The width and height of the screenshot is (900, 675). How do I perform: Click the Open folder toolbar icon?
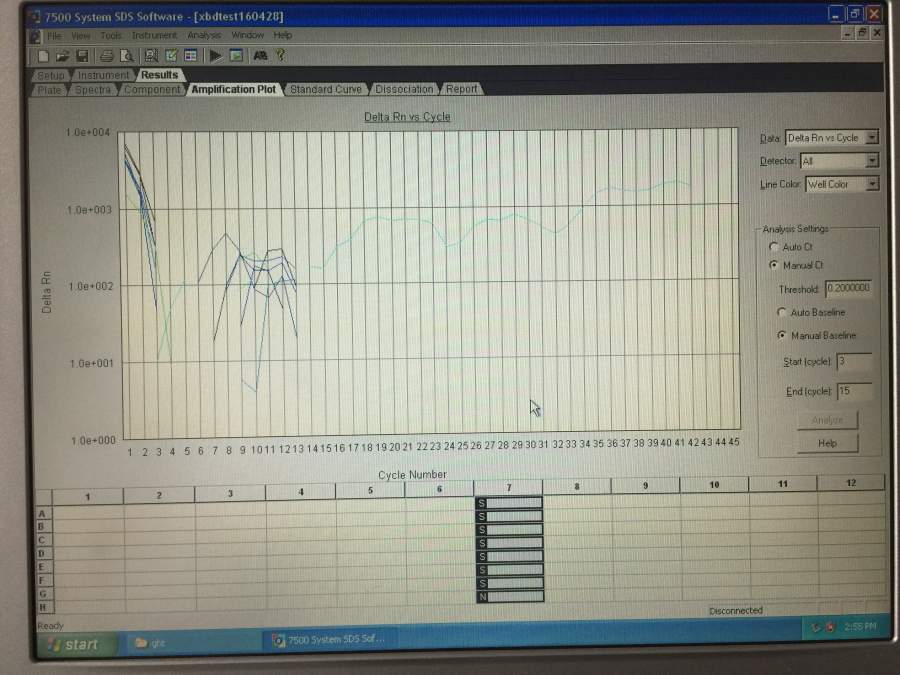[63, 56]
